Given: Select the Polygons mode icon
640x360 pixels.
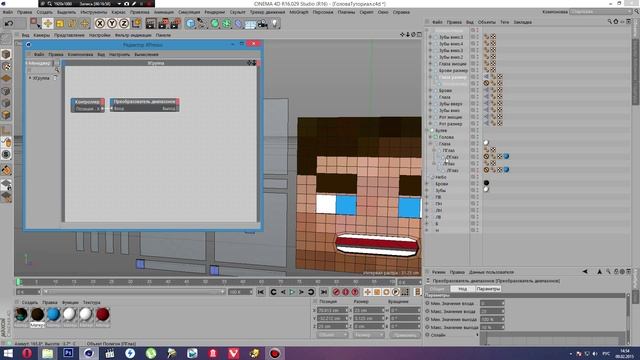Looking at the screenshot, I should pyautogui.click(x=6, y=115).
